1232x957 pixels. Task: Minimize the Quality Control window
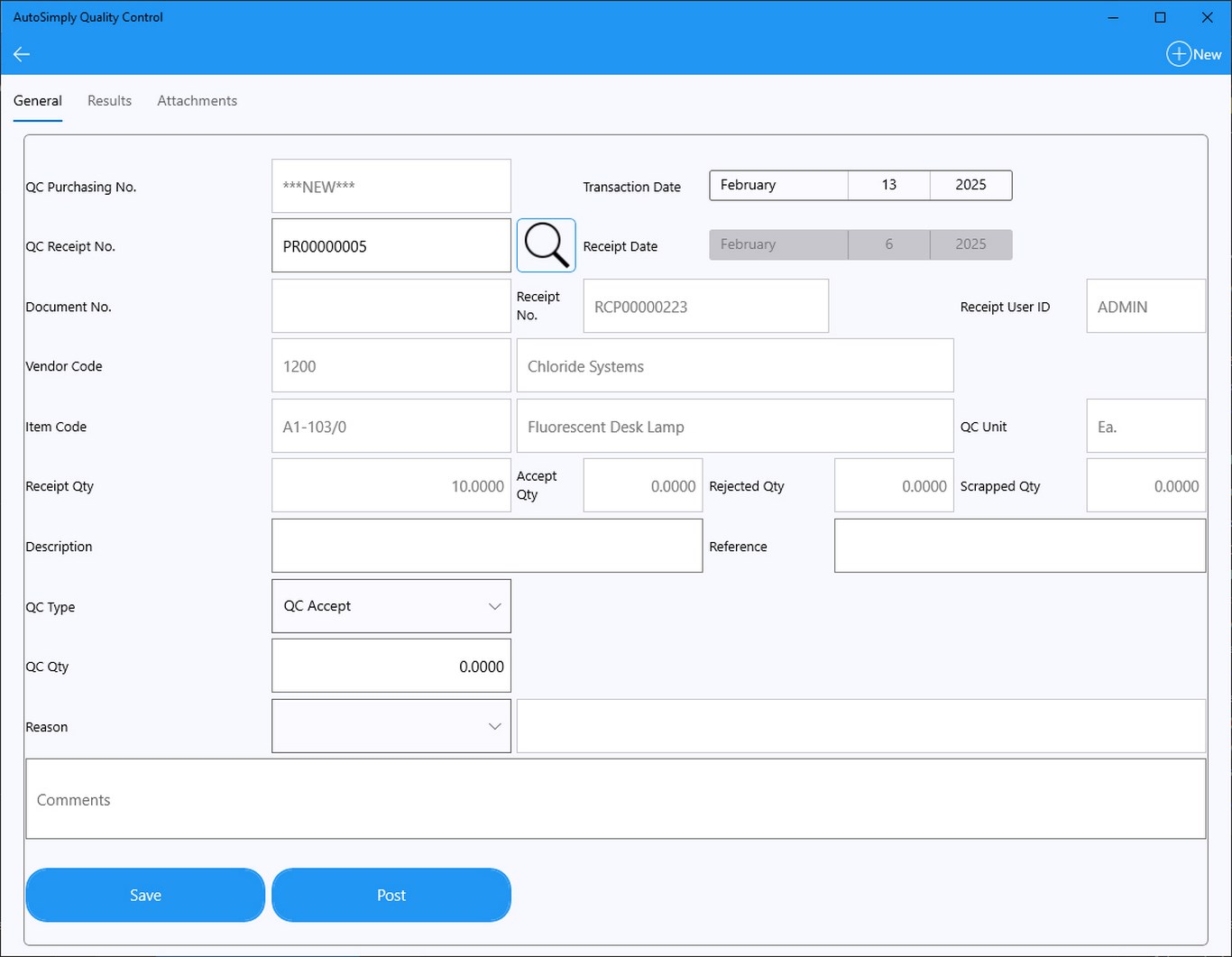[x=1113, y=17]
